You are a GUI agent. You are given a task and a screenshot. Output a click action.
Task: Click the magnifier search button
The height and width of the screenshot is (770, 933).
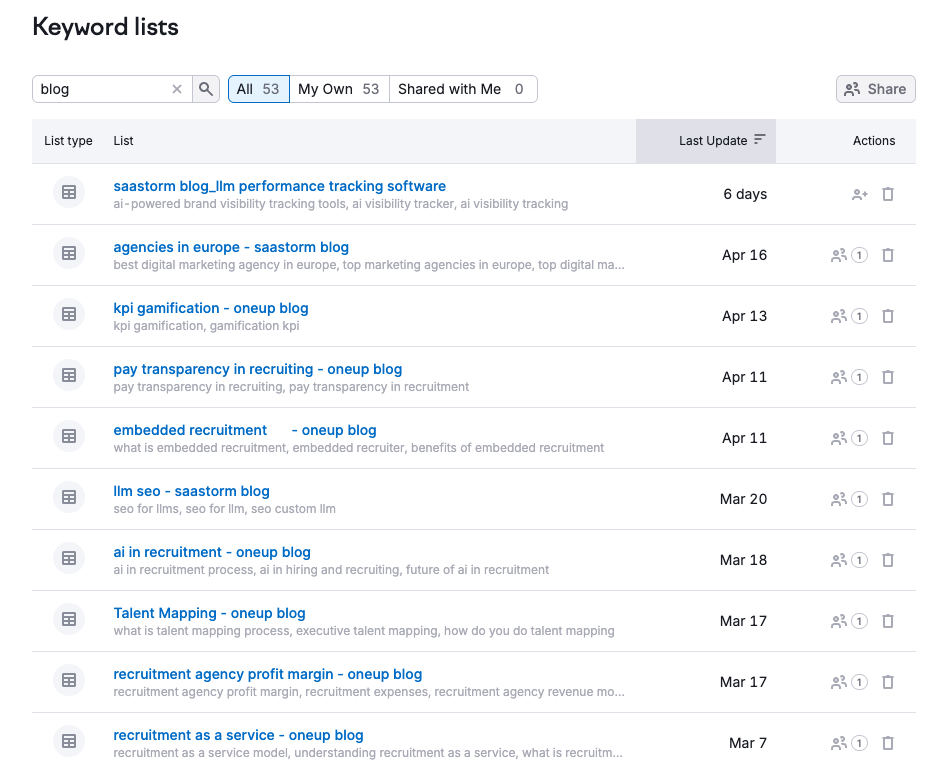(206, 89)
